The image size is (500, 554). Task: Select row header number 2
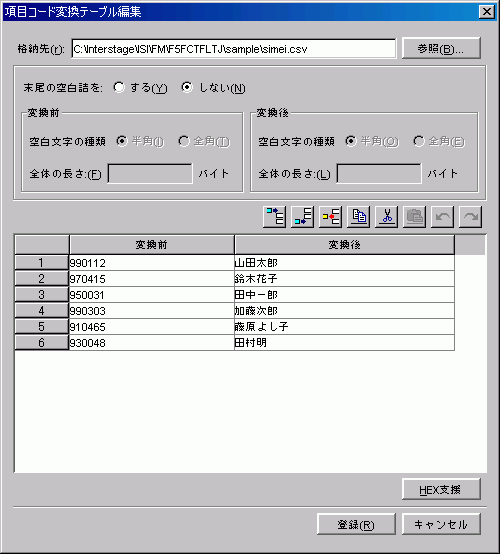tap(42, 278)
